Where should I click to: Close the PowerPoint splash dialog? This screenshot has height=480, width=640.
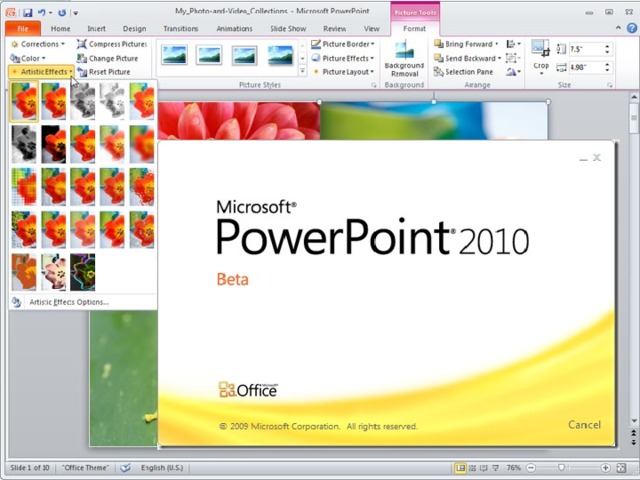(x=597, y=158)
